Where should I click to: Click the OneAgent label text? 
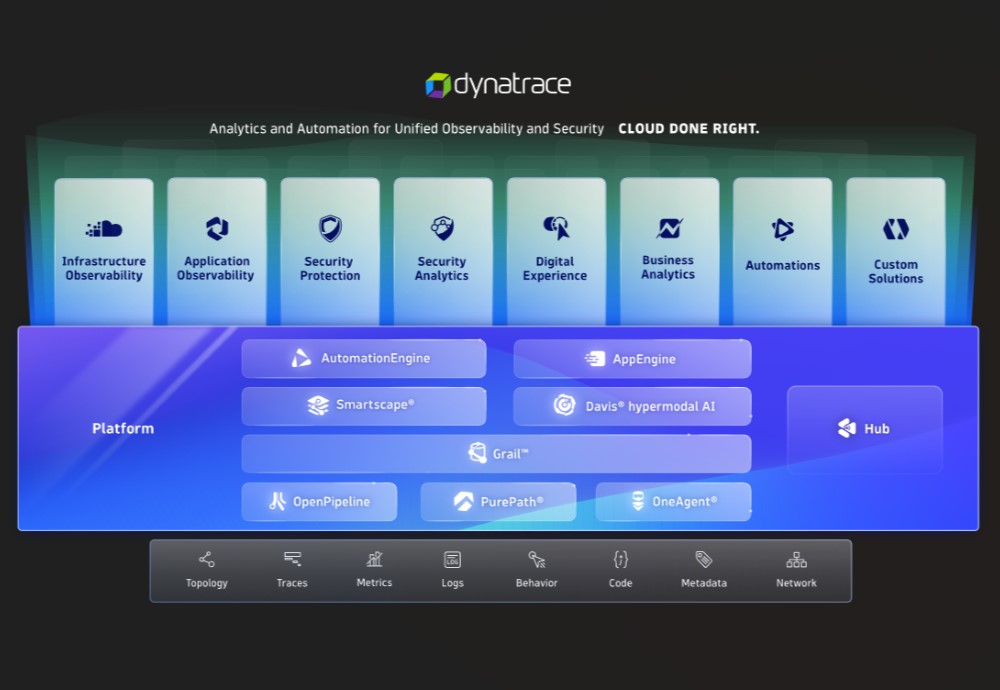684,502
